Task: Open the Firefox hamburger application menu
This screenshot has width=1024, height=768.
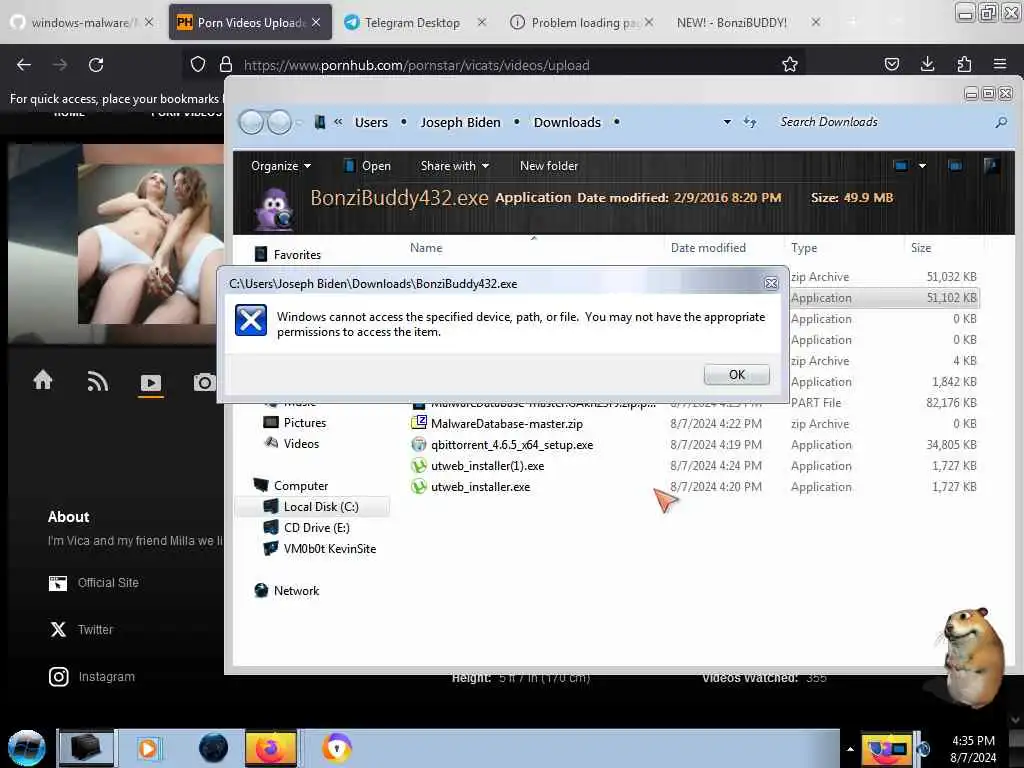Action: [1000, 64]
